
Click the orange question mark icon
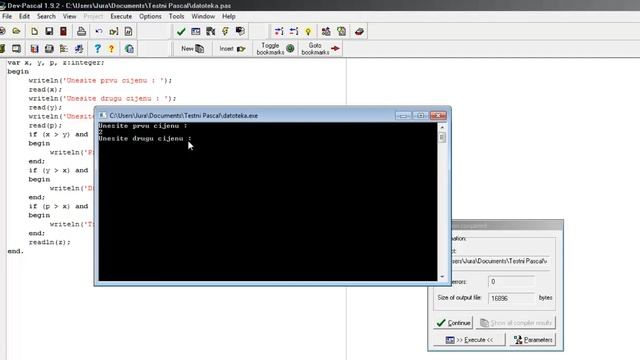click(x=111, y=49)
